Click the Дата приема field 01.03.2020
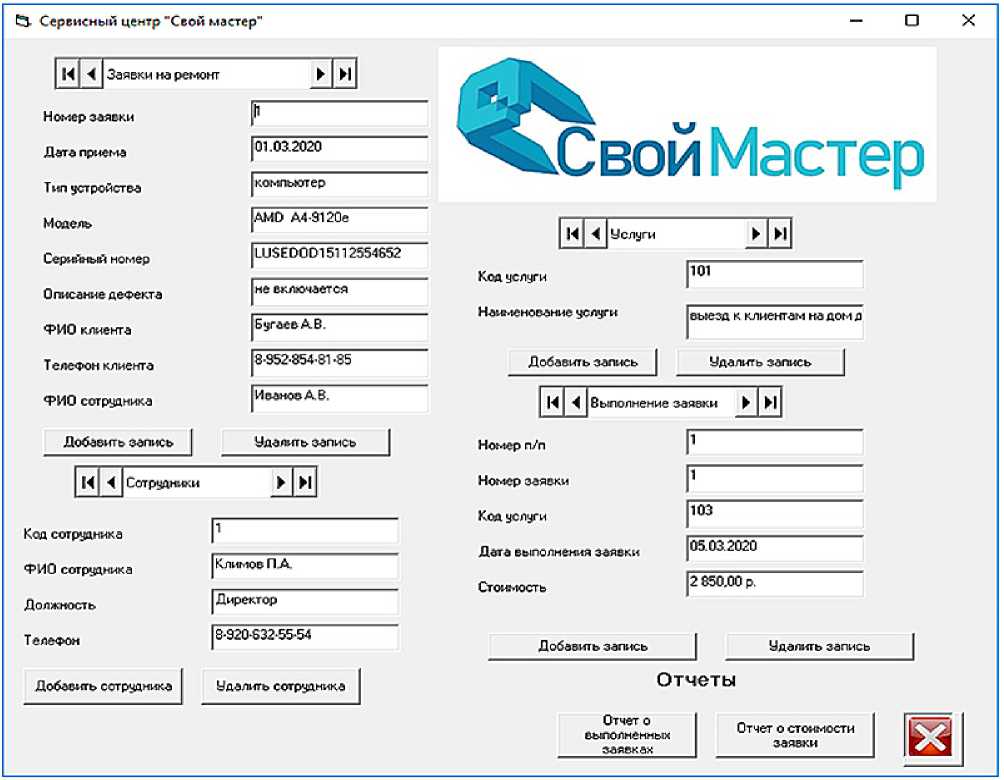 pyautogui.click(x=339, y=149)
